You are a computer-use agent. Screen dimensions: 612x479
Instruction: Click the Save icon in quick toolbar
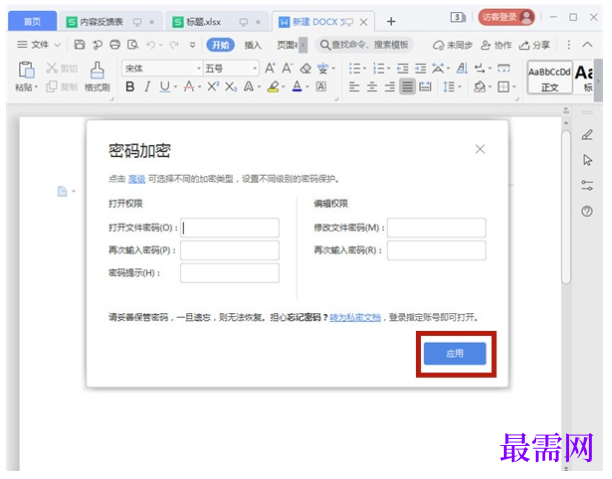coord(79,45)
